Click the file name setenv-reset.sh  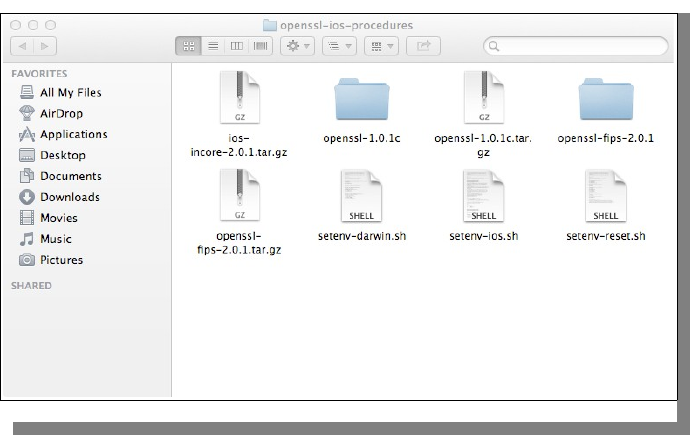606,236
